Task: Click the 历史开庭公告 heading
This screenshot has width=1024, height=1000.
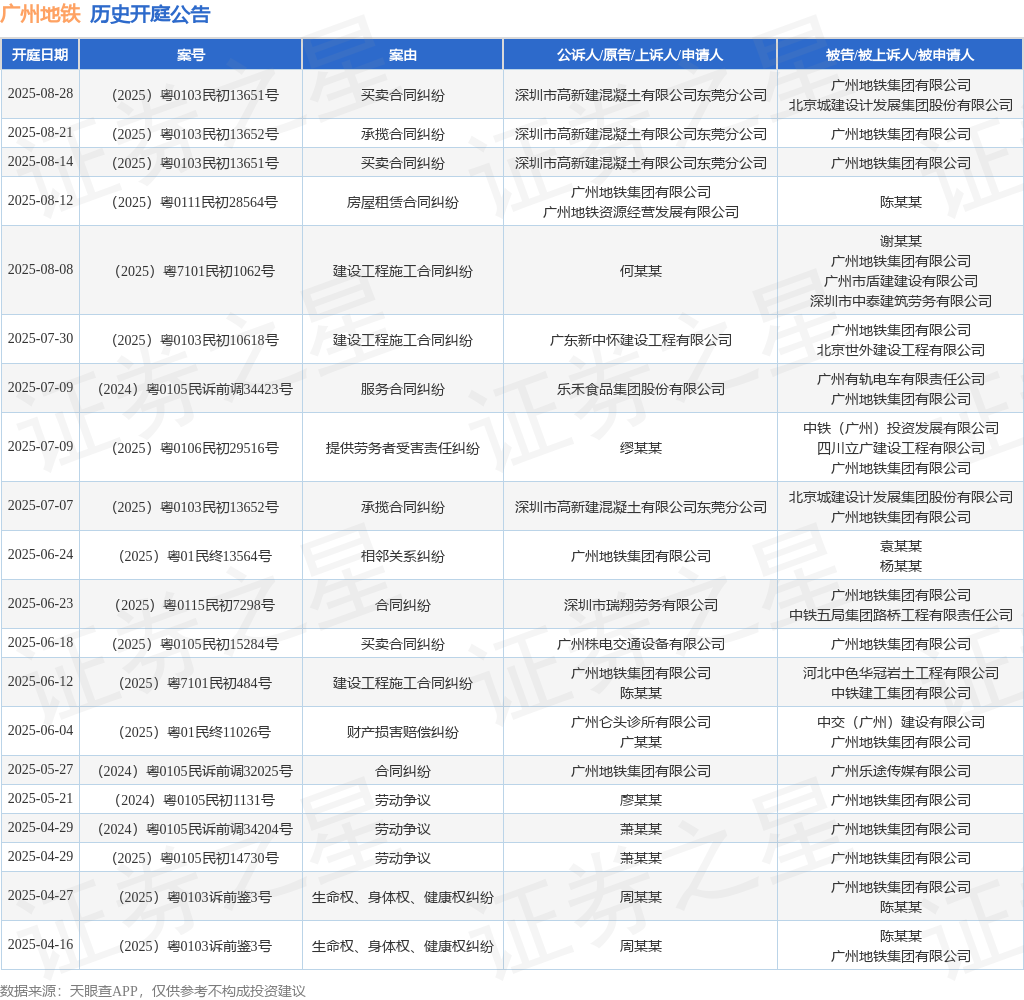Action: [x=150, y=14]
